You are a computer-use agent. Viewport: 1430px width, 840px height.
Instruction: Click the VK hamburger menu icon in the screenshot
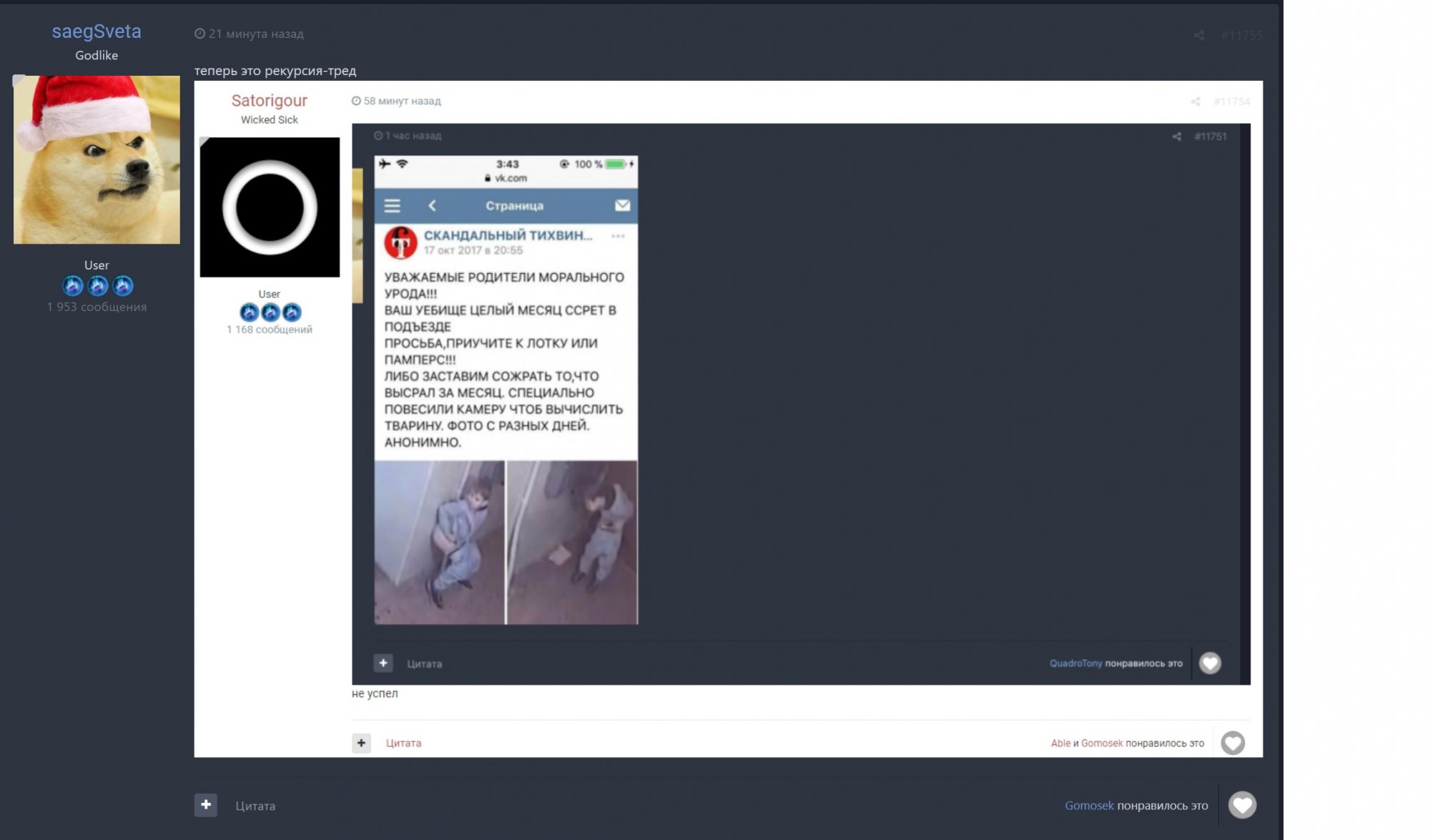pyautogui.click(x=392, y=206)
